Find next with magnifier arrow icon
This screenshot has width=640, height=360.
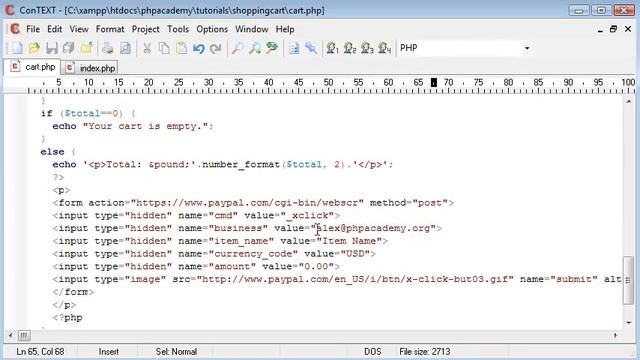pyautogui.click(x=255, y=48)
